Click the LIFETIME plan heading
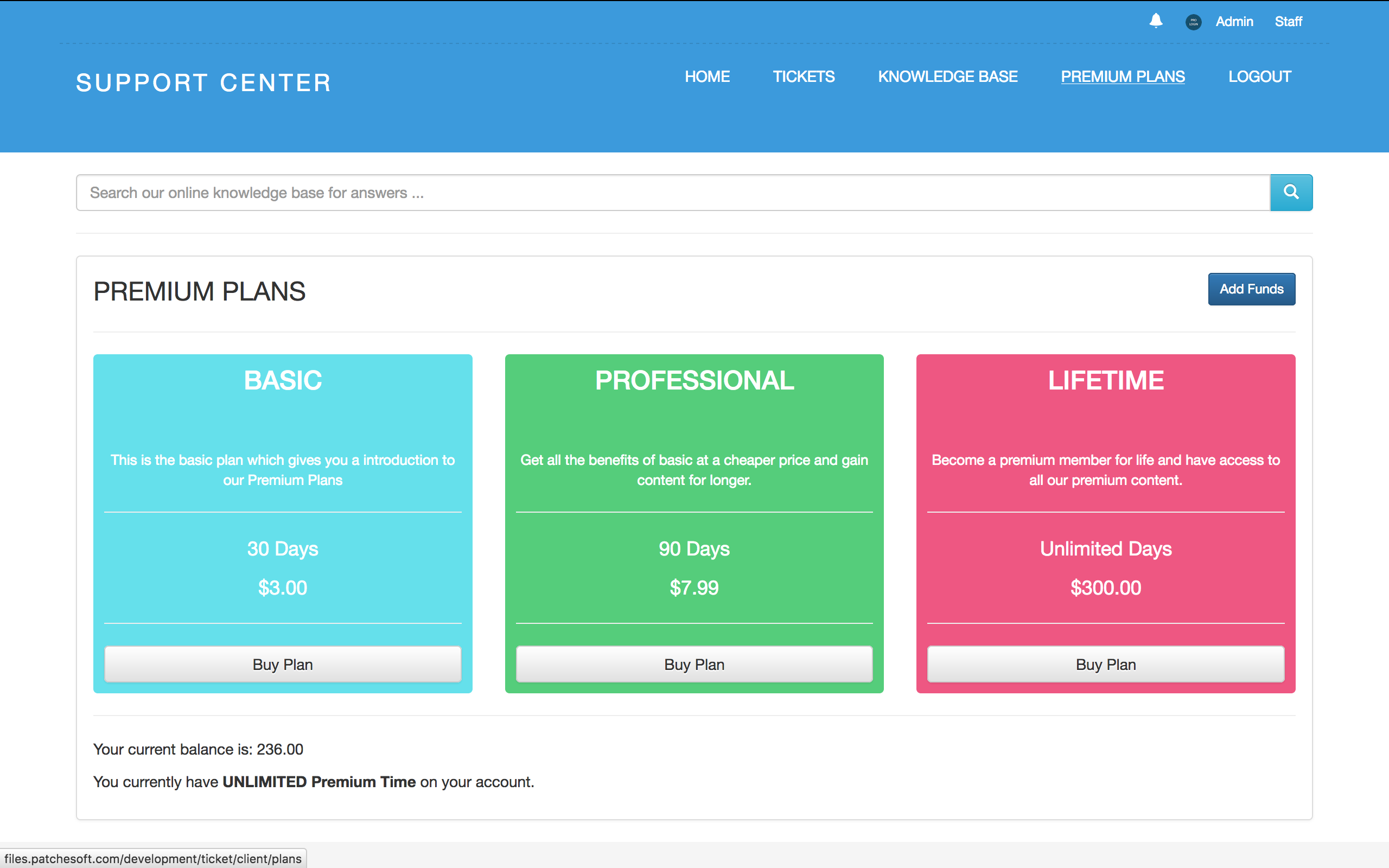 1105,380
